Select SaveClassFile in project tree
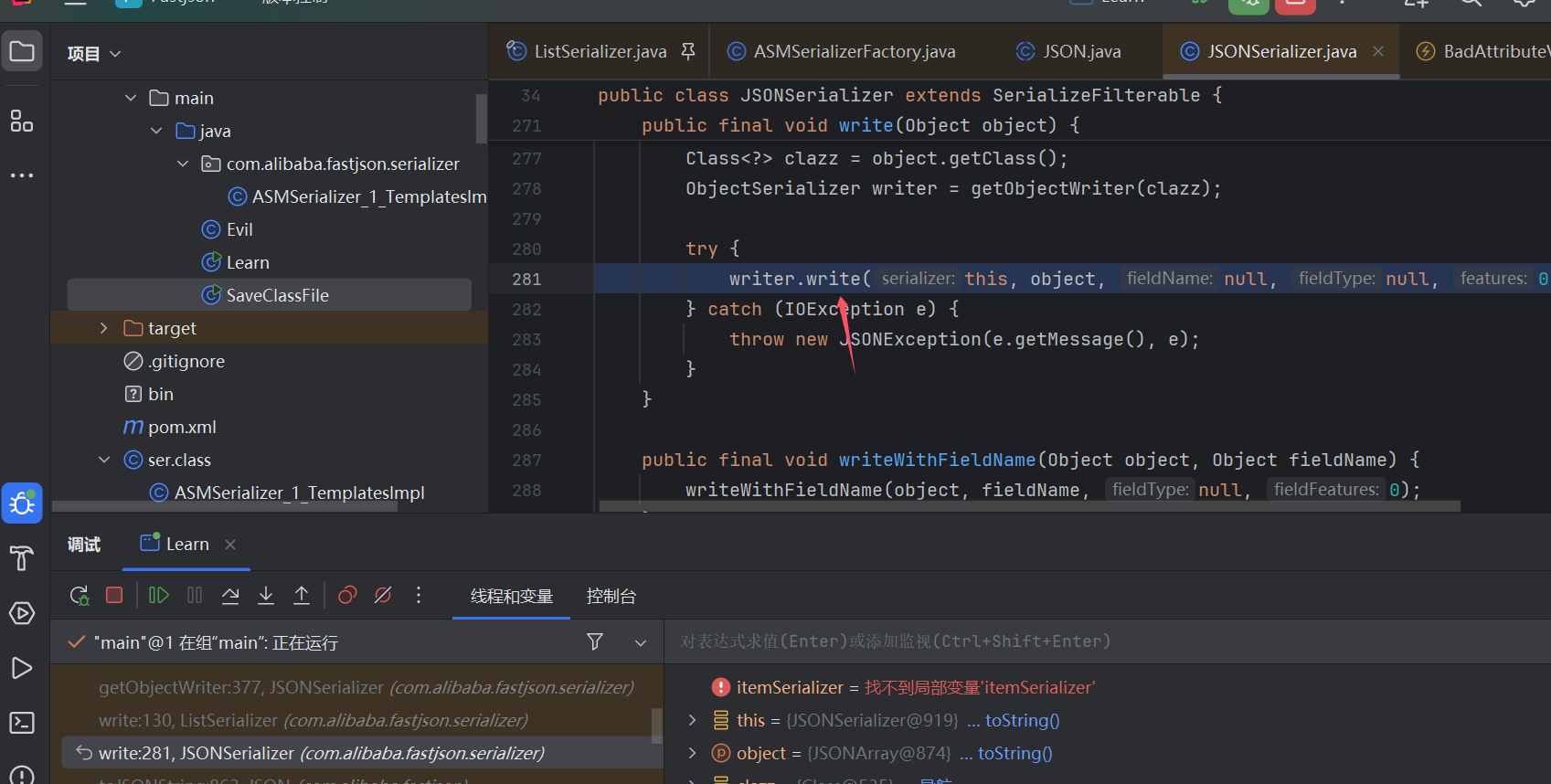Viewport: 1551px width, 784px height. [269, 294]
